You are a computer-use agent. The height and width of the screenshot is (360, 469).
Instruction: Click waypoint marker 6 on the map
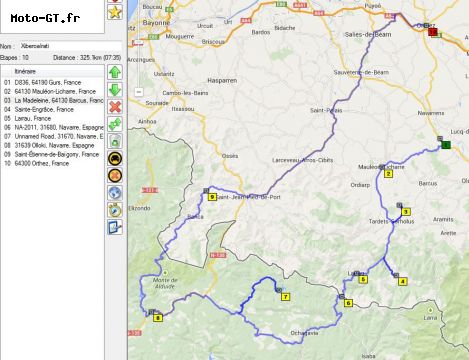tap(348, 303)
